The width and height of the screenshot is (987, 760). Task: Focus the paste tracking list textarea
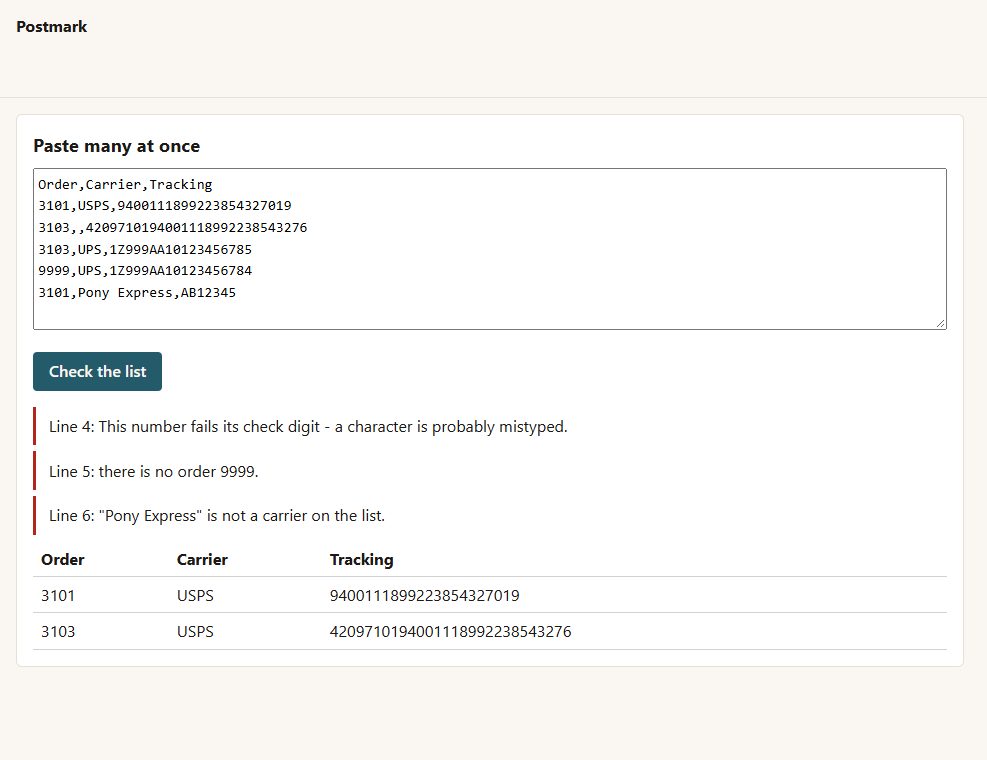point(490,249)
